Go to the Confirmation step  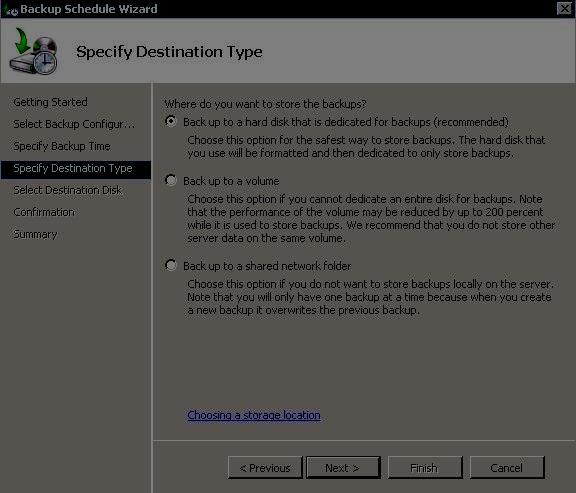tap(44, 212)
